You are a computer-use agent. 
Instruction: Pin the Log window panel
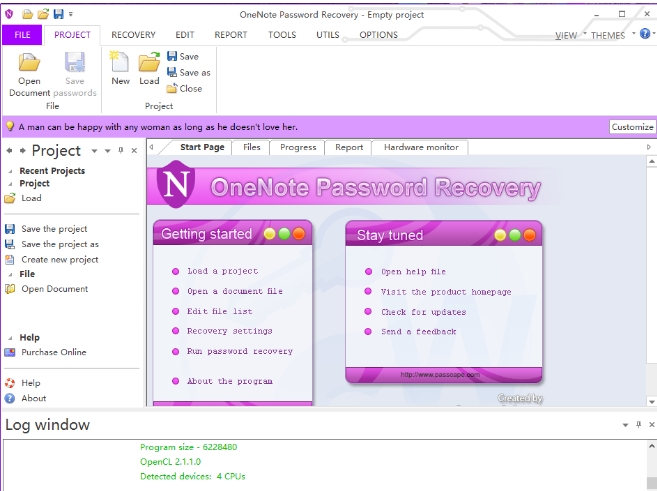(x=639, y=424)
